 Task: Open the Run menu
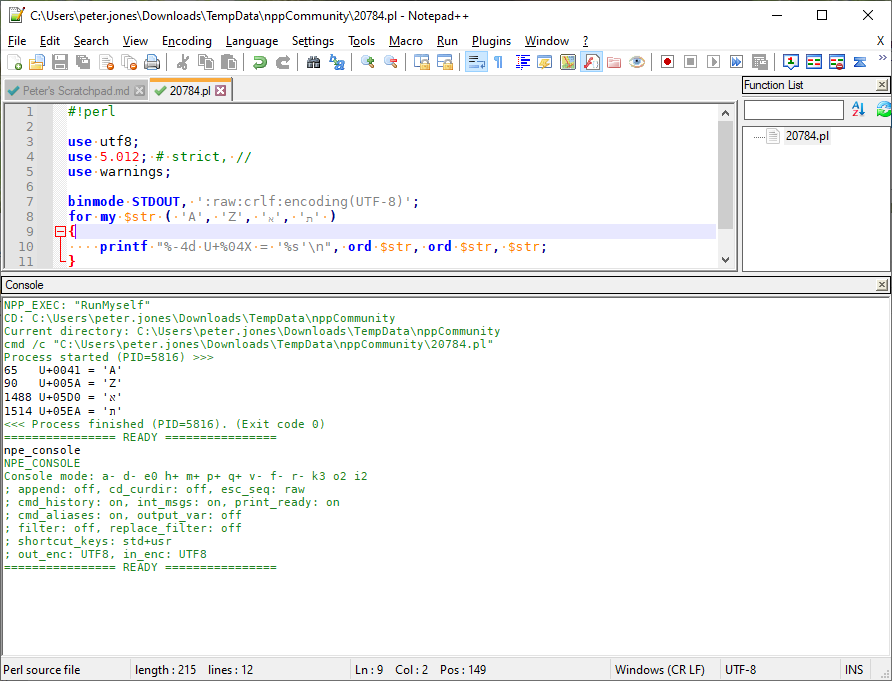tap(447, 41)
